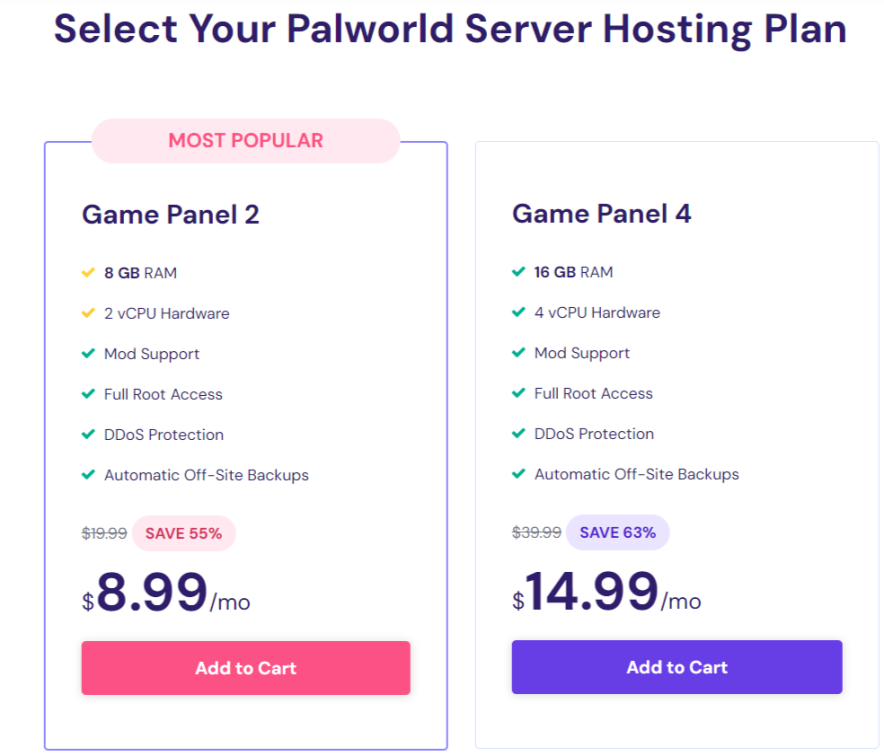
Task: Click checkmark icon beside 8 GB RAM
Action: pyautogui.click(x=88, y=272)
